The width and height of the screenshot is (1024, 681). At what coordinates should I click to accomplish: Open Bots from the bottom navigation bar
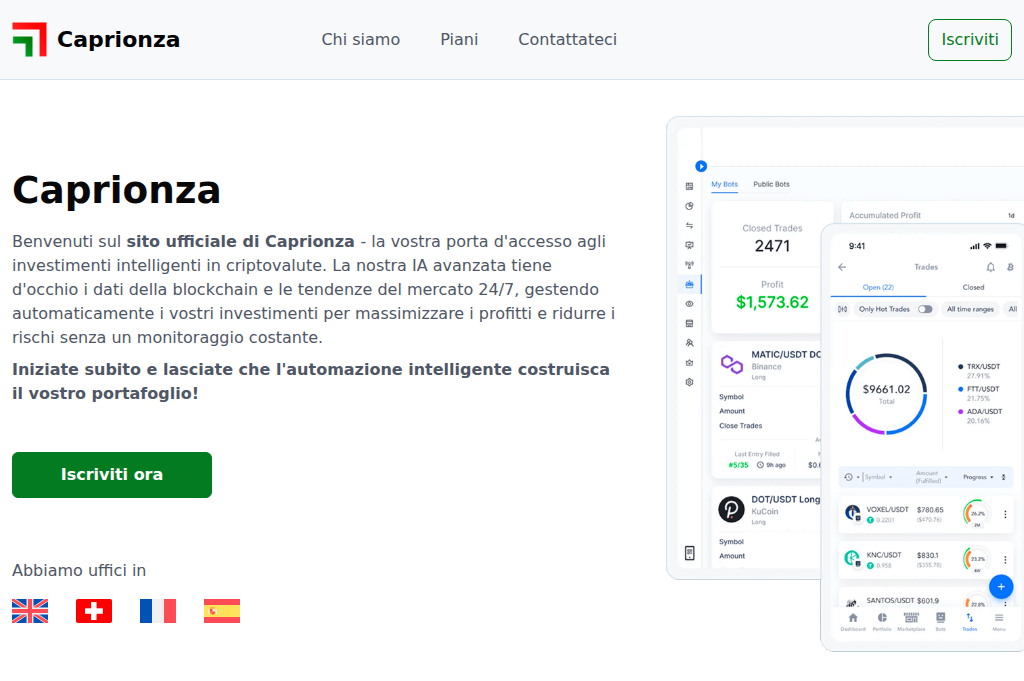(x=941, y=620)
